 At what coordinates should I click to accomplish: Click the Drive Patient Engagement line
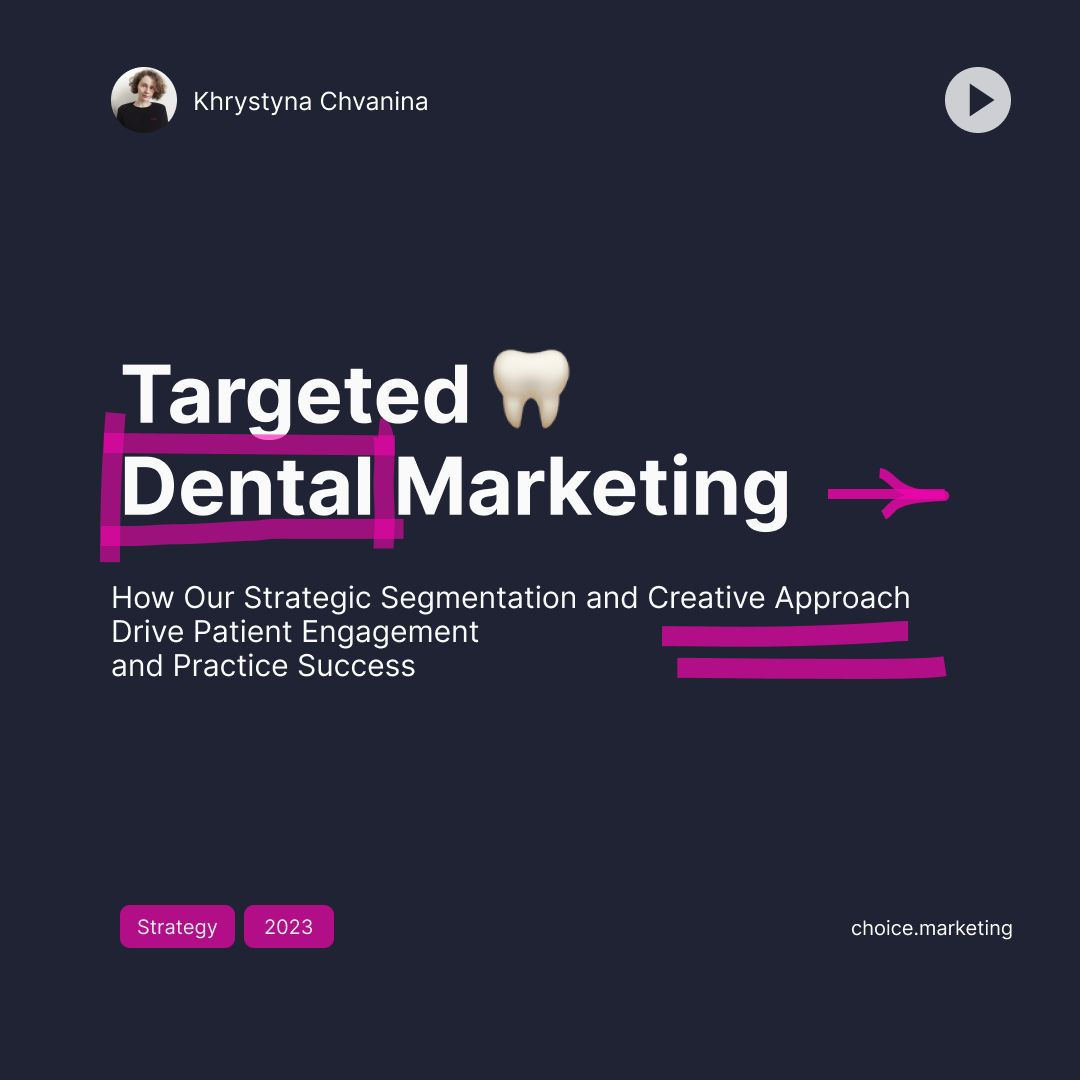click(x=295, y=632)
